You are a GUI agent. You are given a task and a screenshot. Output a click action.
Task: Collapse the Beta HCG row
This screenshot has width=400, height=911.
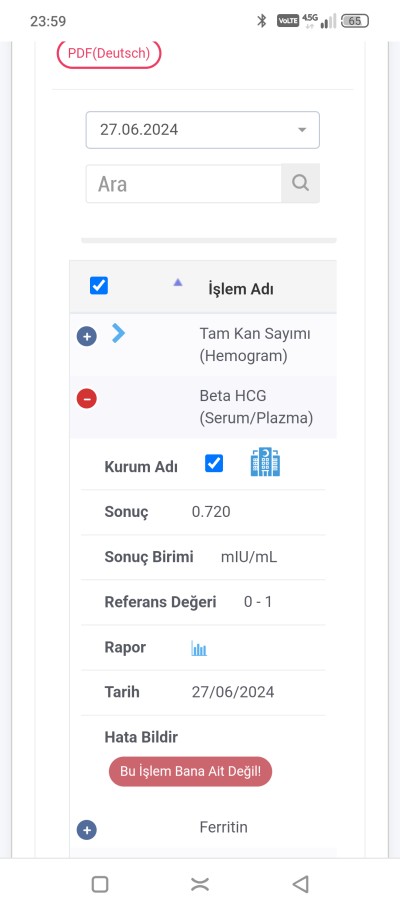click(x=87, y=399)
